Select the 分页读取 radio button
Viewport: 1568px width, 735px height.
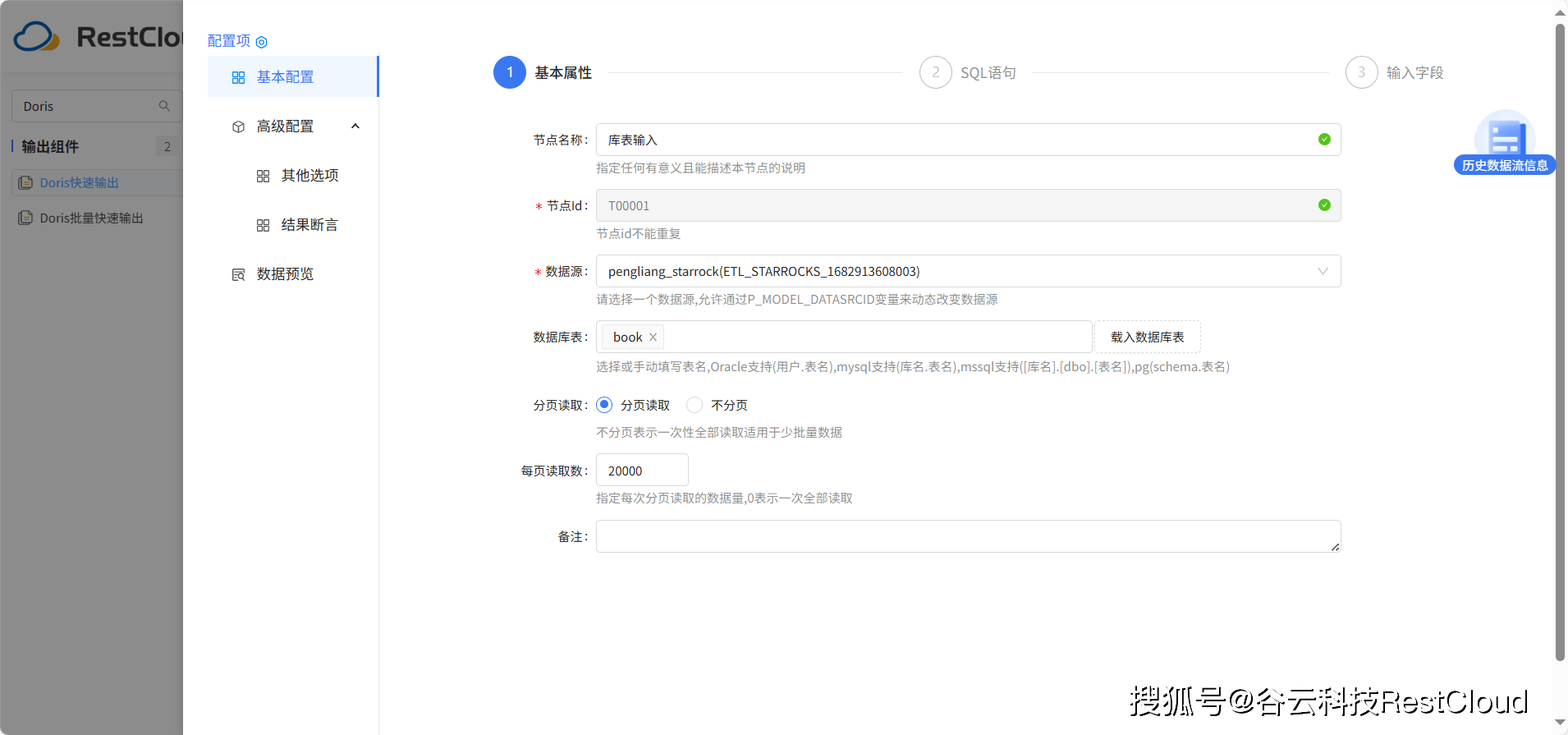(x=604, y=405)
